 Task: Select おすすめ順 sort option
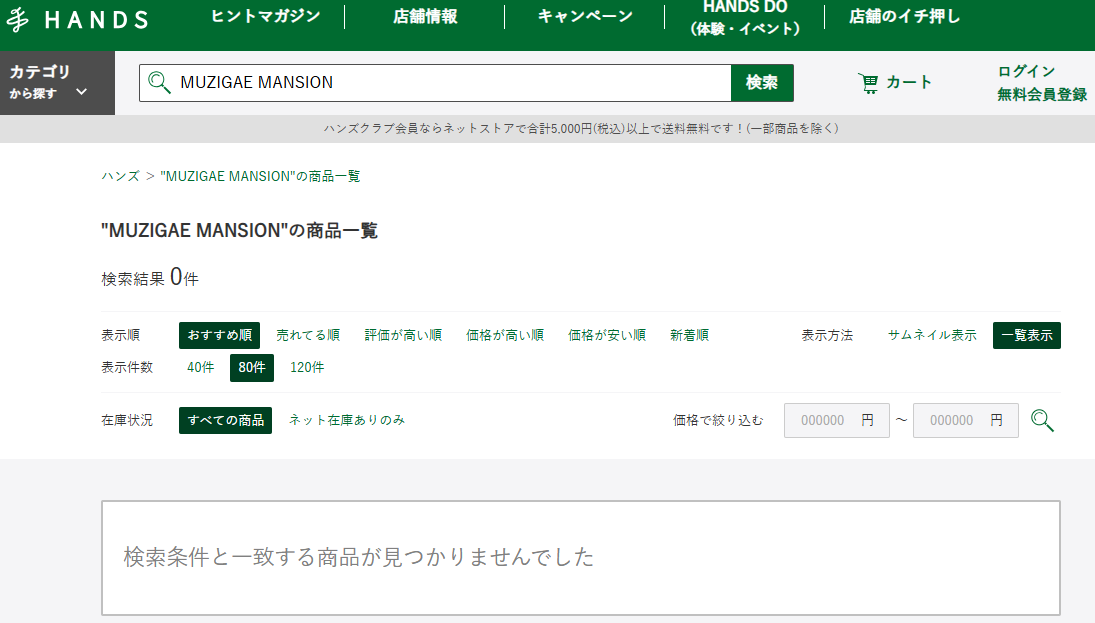219,335
